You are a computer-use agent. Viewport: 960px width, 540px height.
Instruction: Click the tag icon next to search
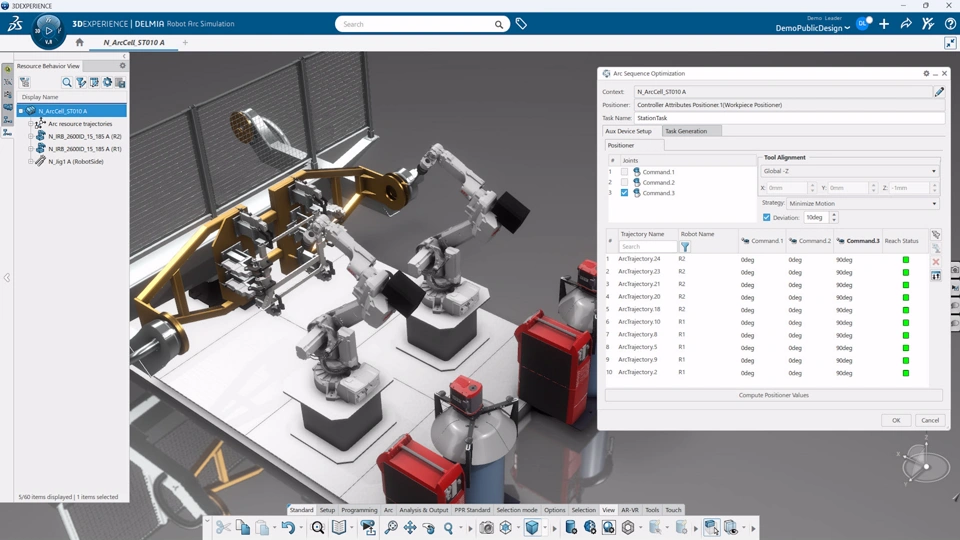pos(521,24)
